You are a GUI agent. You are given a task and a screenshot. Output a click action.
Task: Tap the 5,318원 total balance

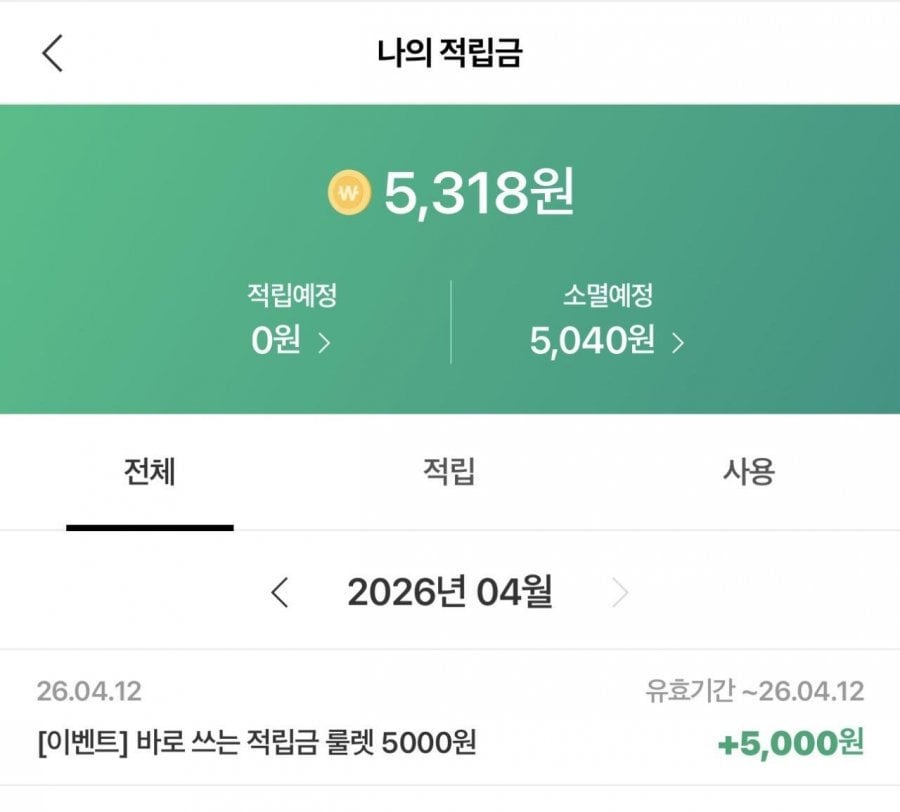point(479,192)
